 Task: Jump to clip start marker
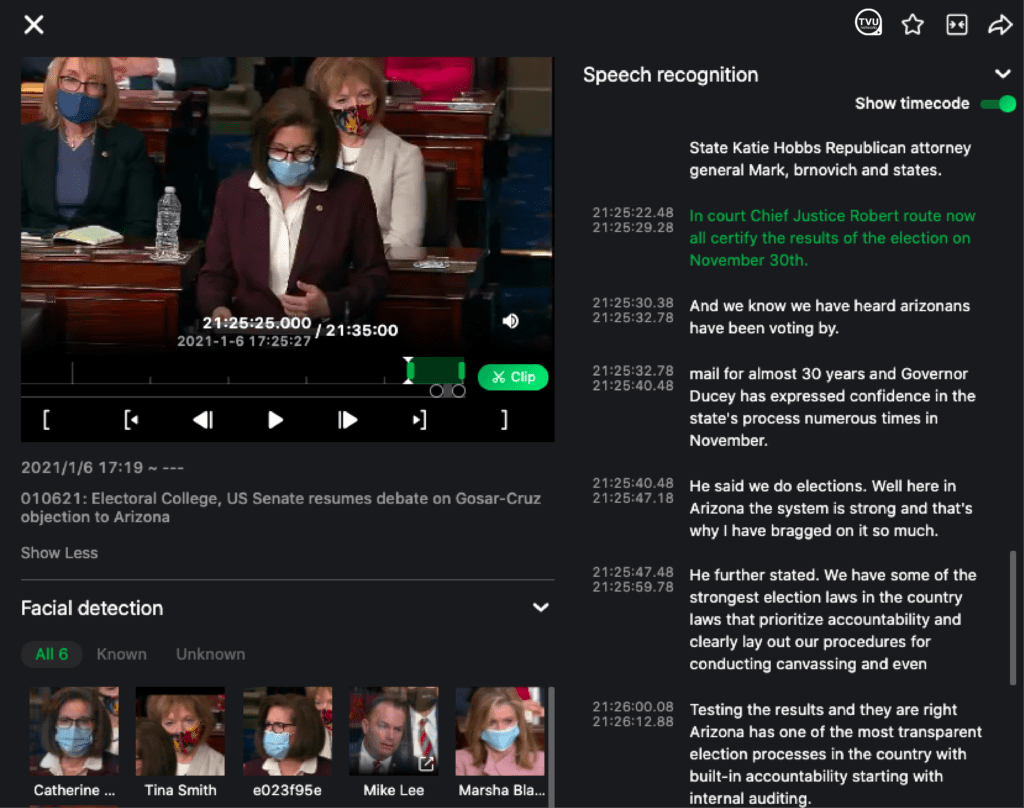click(x=131, y=419)
